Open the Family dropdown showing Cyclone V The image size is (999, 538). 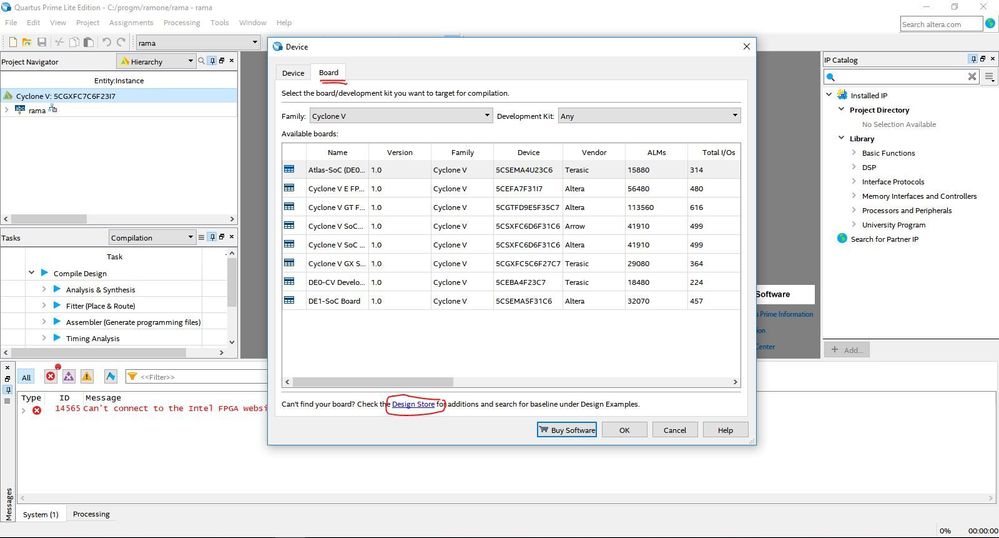tap(401, 116)
